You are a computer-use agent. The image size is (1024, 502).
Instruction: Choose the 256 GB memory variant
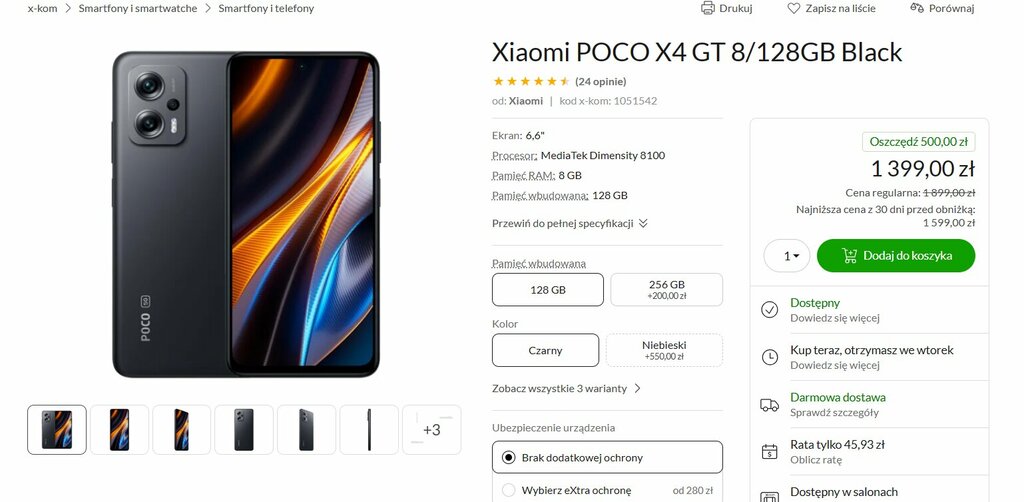(x=667, y=289)
